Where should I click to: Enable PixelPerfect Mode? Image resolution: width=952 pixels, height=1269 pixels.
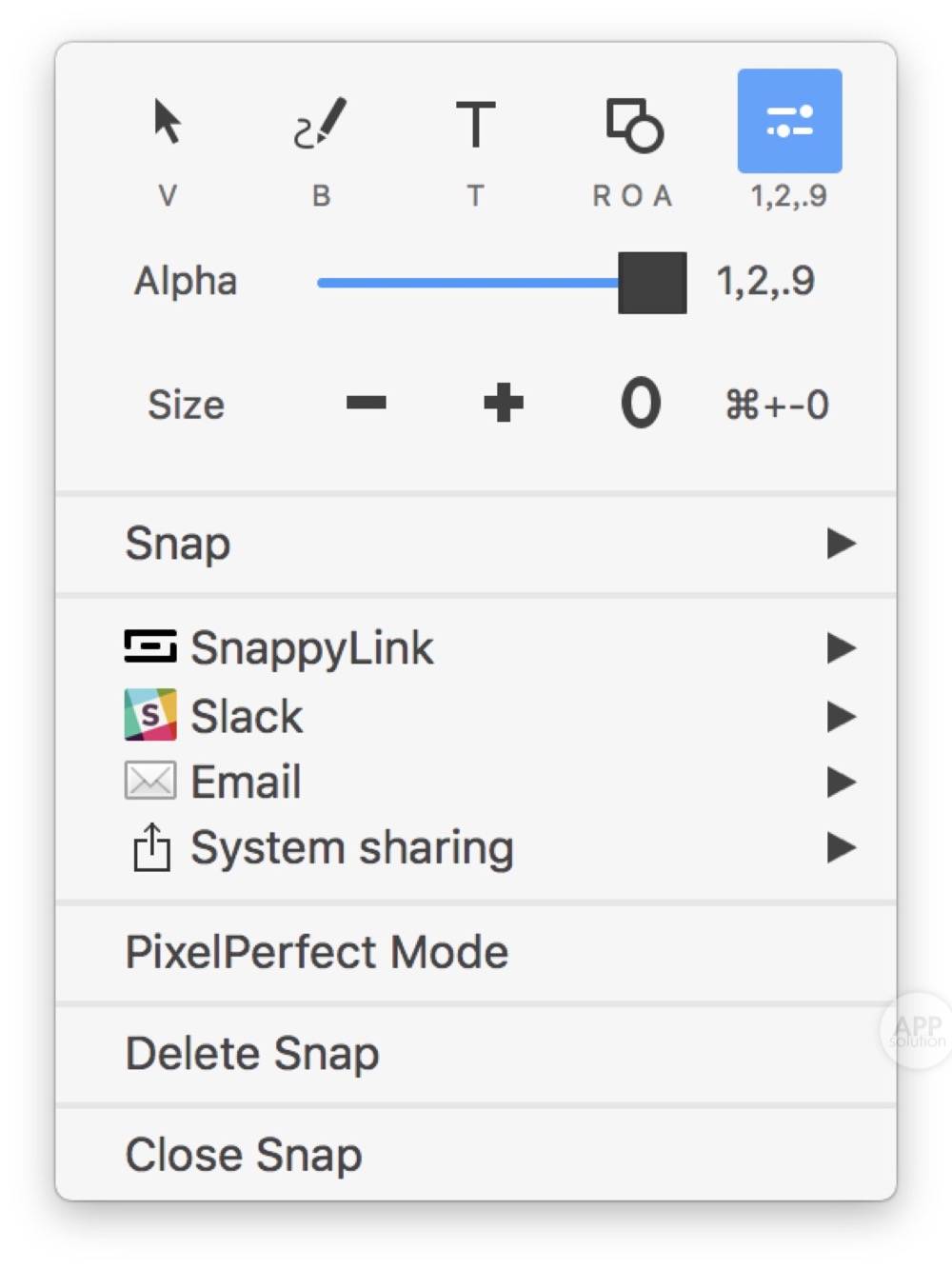[316, 950]
